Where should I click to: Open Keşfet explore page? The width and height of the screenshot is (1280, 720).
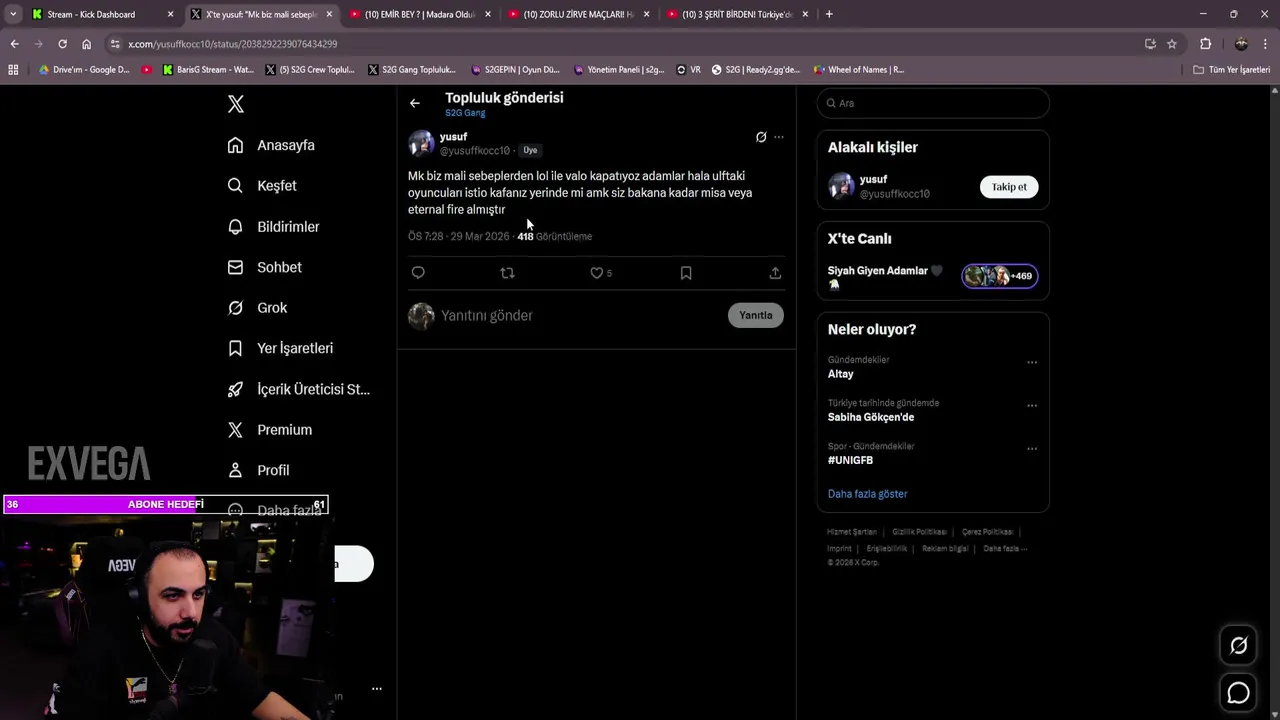coord(262,186)
